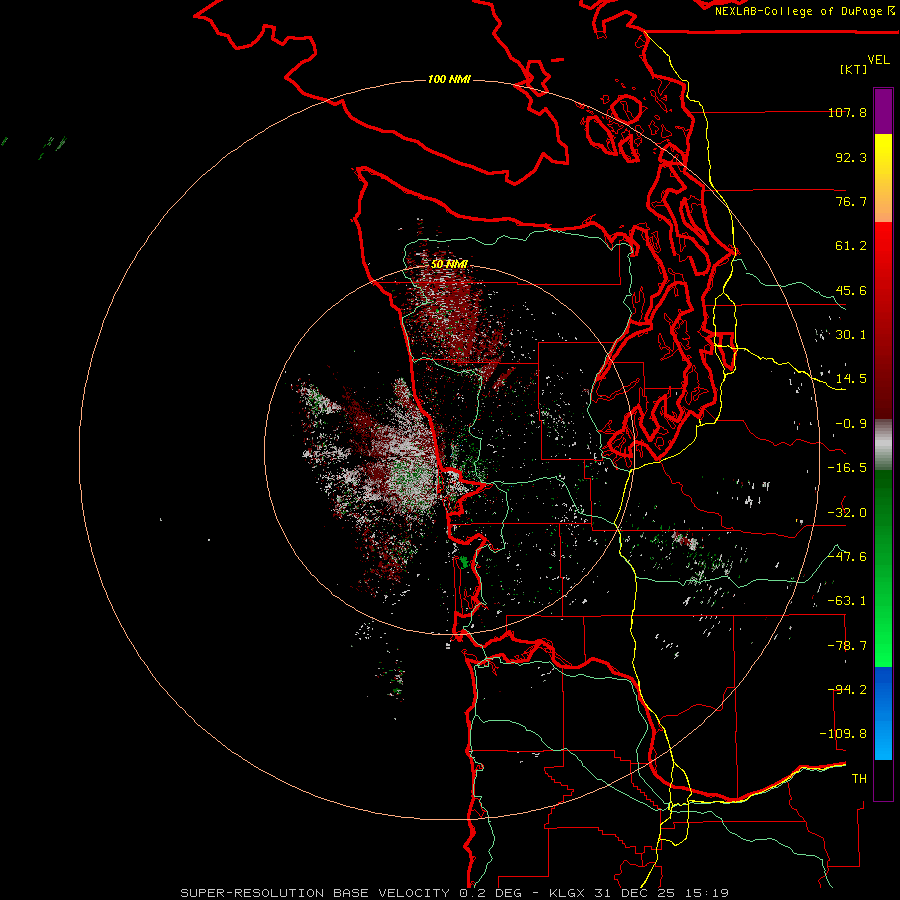900x900 pixels.
Task: Click the KLGX radar site identifier
Action: pos(568,893)
